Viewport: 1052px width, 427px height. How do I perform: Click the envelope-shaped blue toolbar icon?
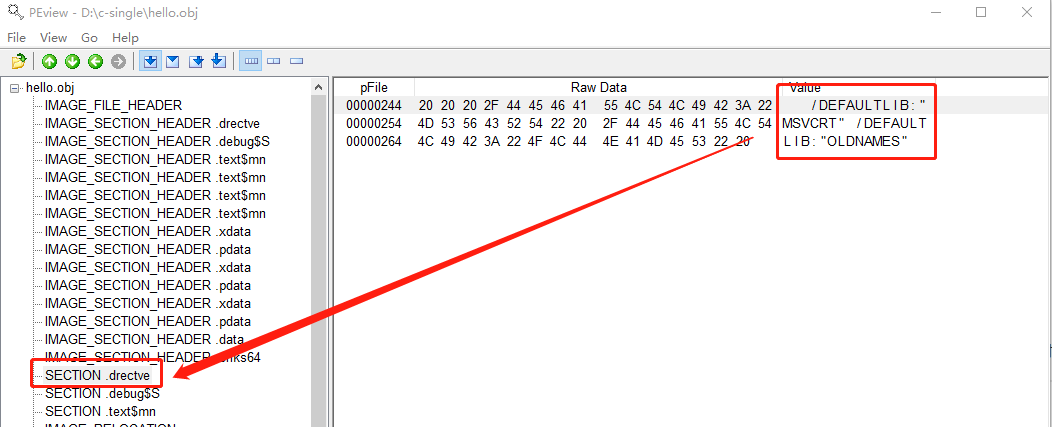173,62
